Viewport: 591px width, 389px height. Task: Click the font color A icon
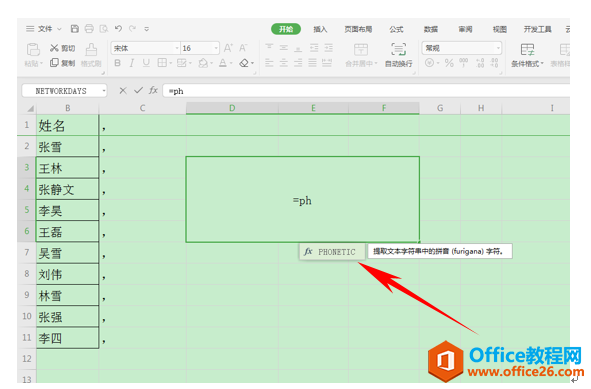pyautogui.click(x=223, y=63)
